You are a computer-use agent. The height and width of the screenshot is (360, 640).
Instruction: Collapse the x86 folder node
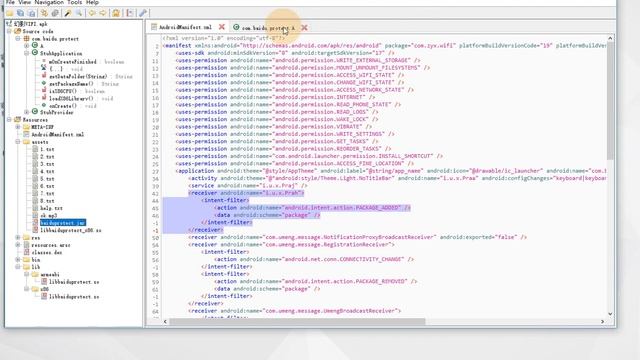tap(27, 289)
